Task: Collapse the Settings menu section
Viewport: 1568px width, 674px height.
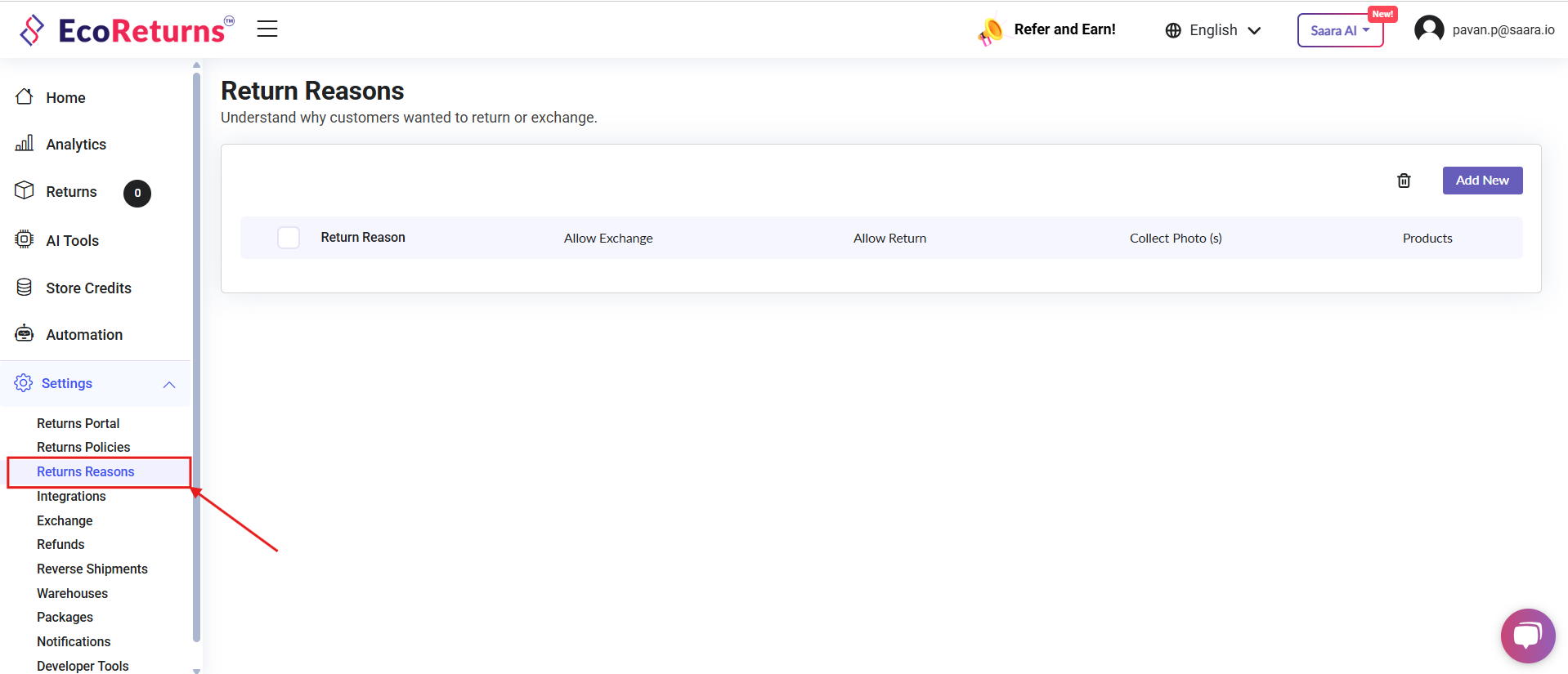Action: point(169,384)
